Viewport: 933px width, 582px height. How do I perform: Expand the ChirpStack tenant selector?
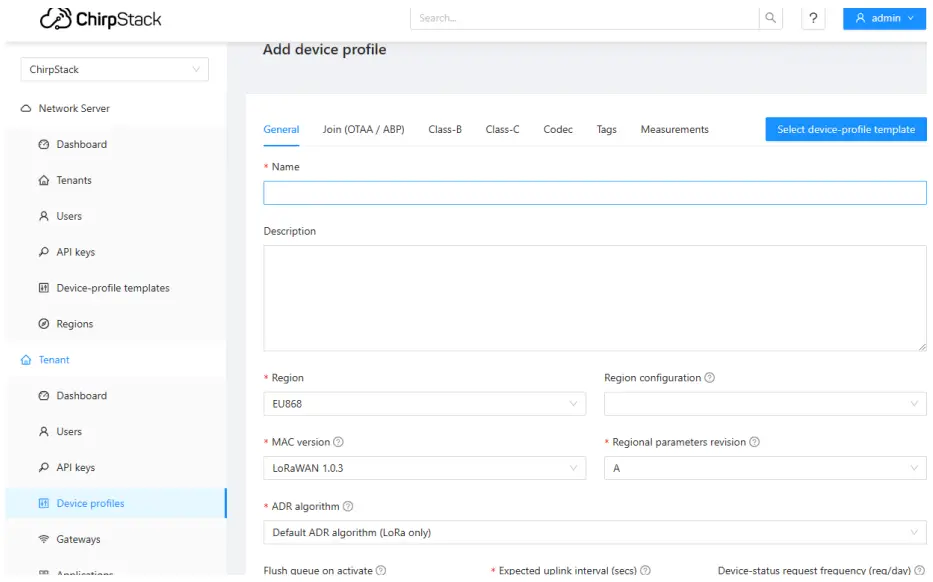(x=114, y=70)
